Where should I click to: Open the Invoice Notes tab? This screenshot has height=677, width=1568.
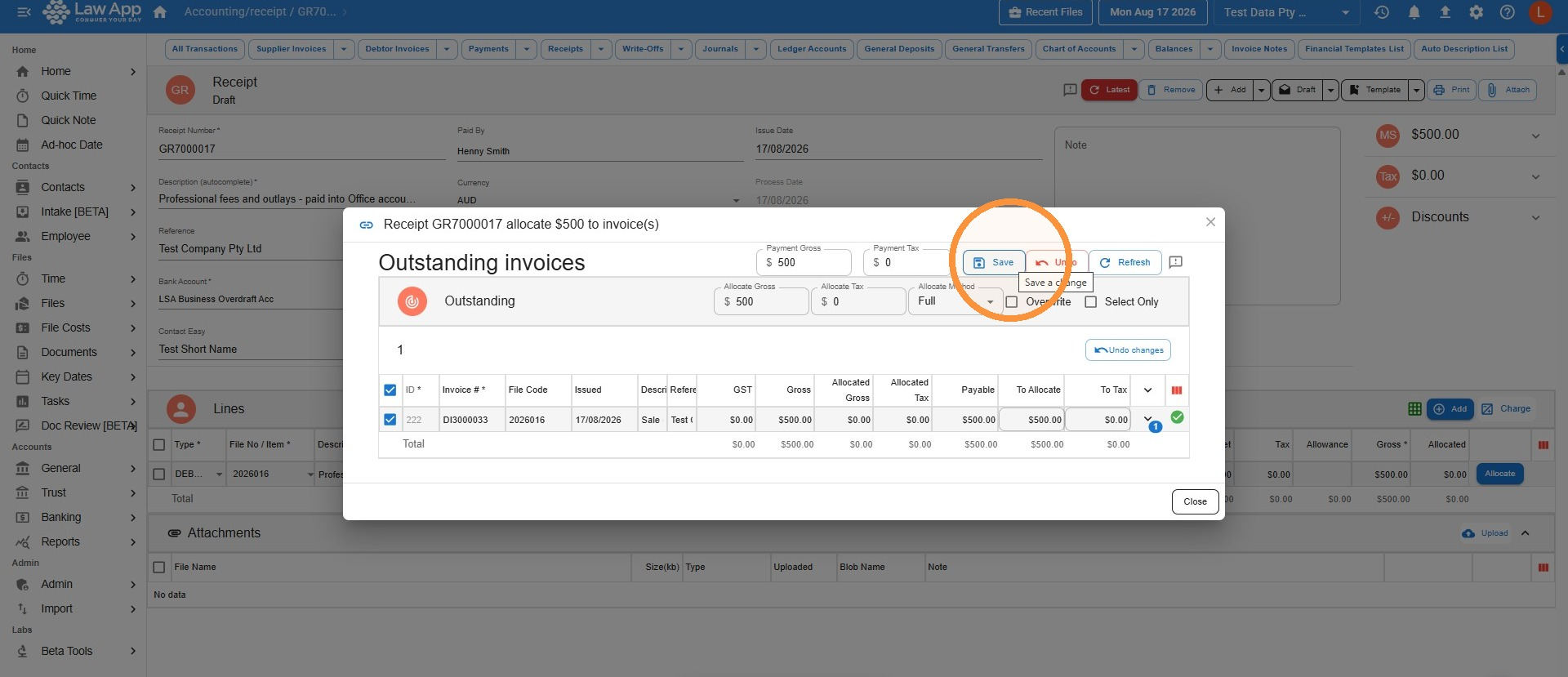tap(1259, 49)
